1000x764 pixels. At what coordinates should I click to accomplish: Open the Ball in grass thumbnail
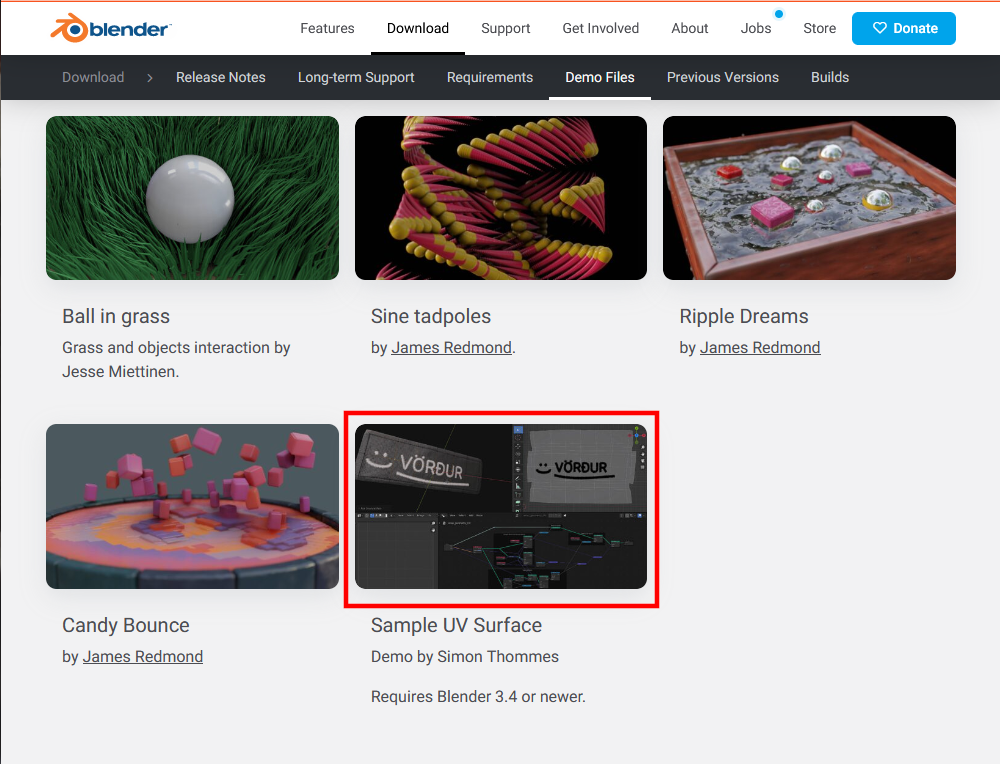tap(193, 198)
